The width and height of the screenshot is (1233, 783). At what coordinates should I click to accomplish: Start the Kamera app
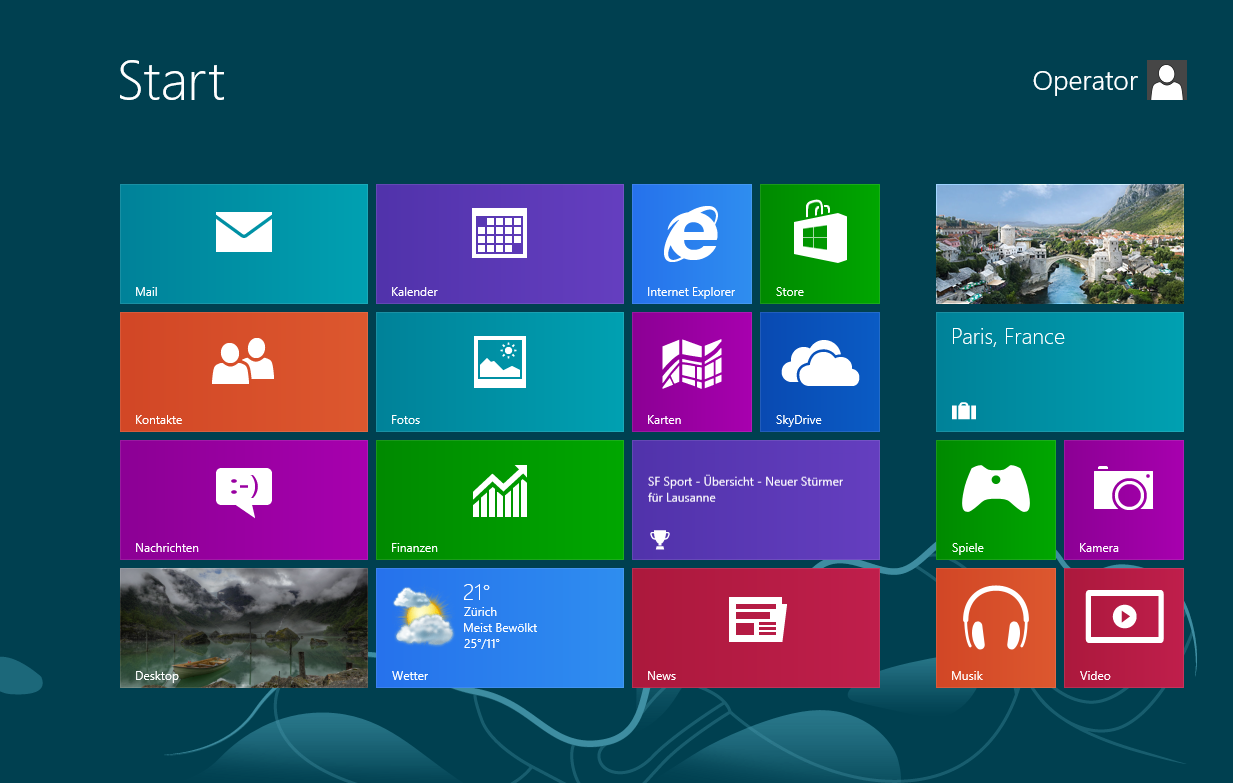coord(1123,499)
